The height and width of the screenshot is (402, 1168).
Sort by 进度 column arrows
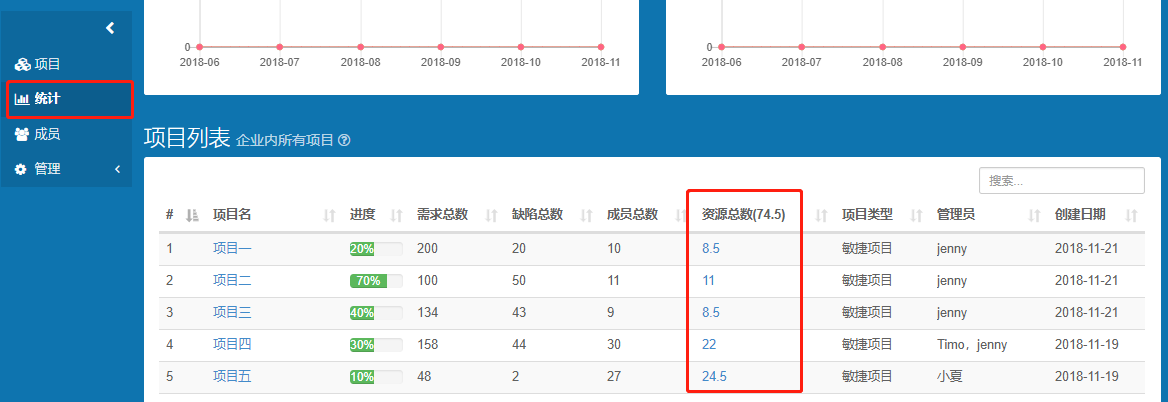(x=396, y=215)
